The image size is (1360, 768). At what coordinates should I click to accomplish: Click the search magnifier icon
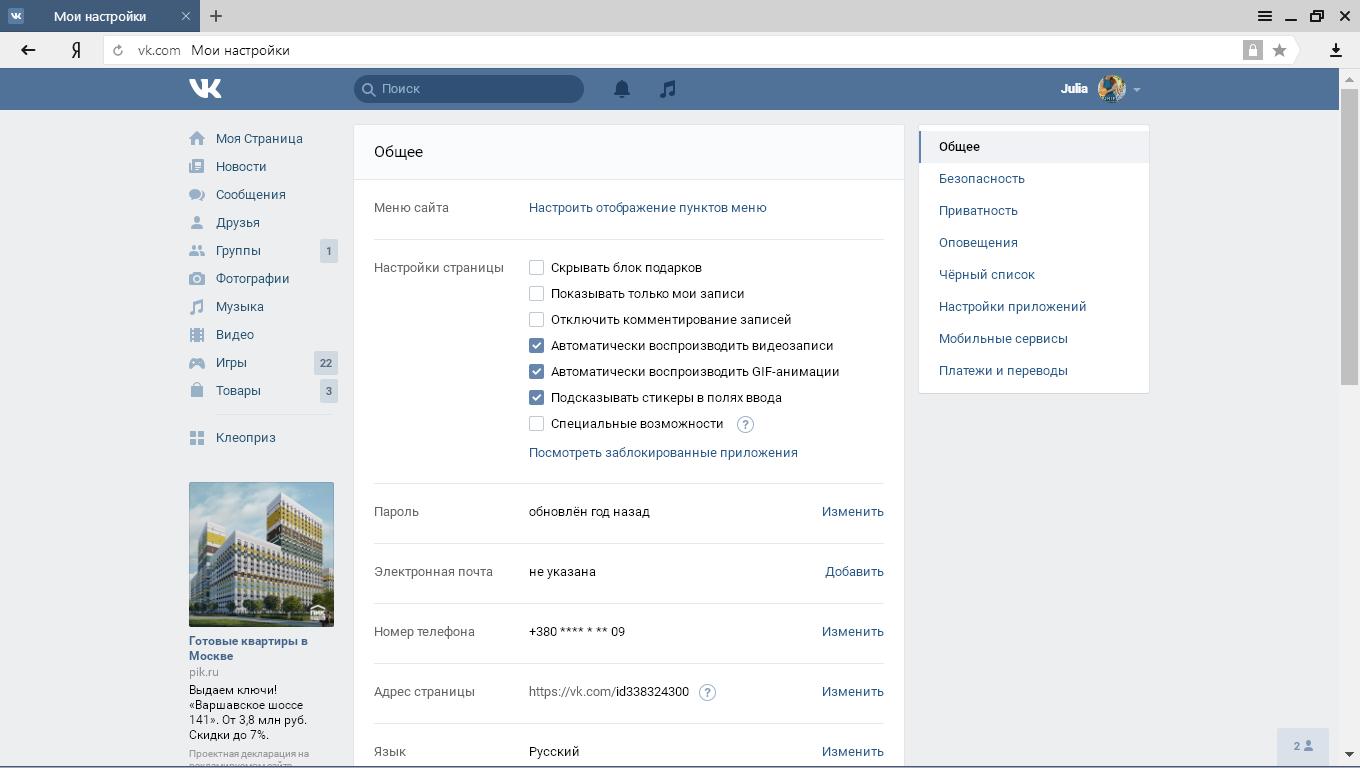(368, 89)
